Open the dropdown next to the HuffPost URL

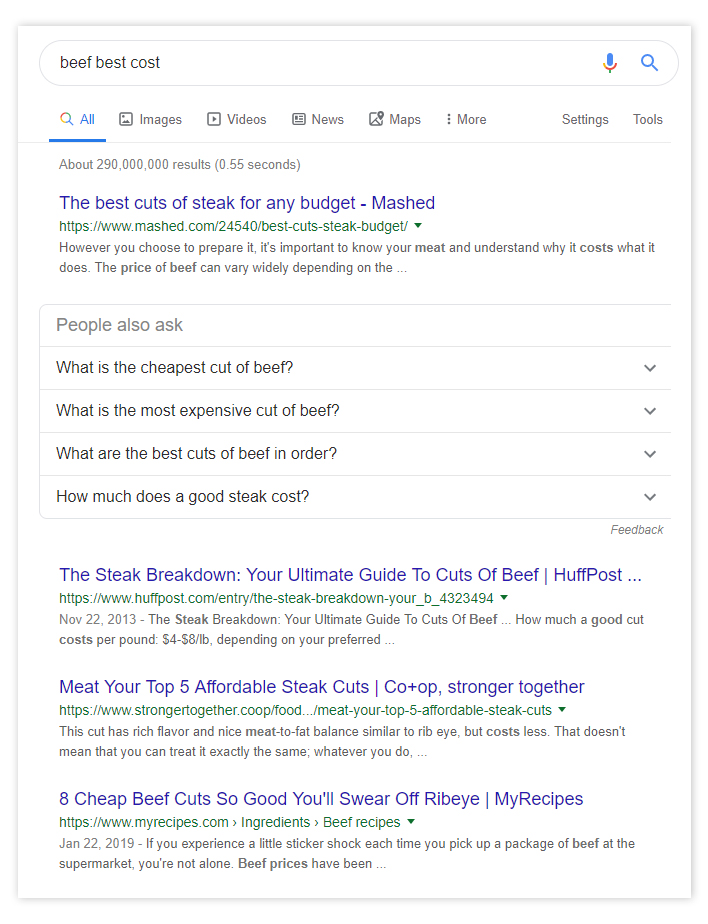click(x=505, y=596)
